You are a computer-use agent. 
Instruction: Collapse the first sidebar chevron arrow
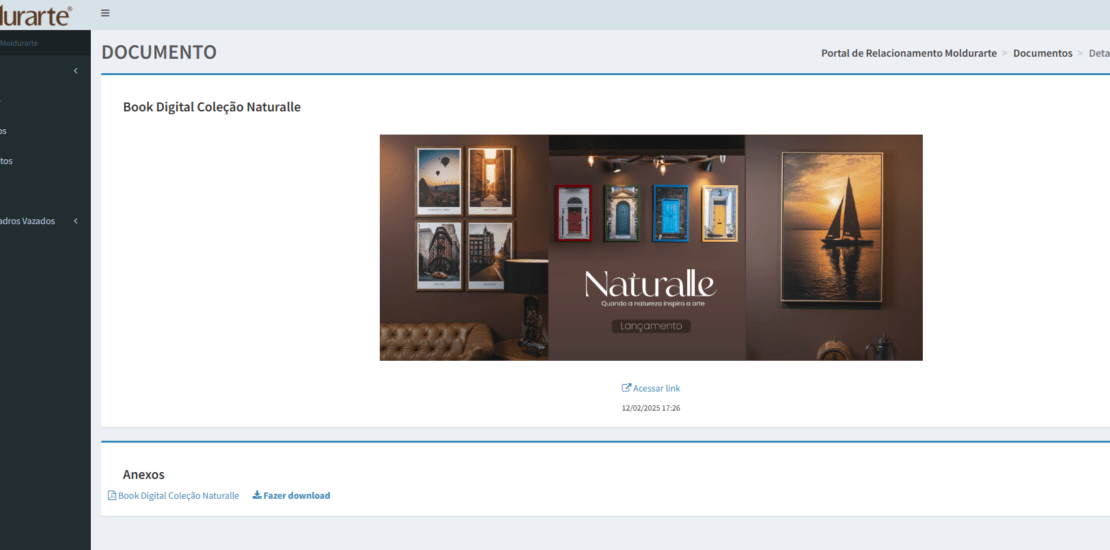click(x=76, y=71)
